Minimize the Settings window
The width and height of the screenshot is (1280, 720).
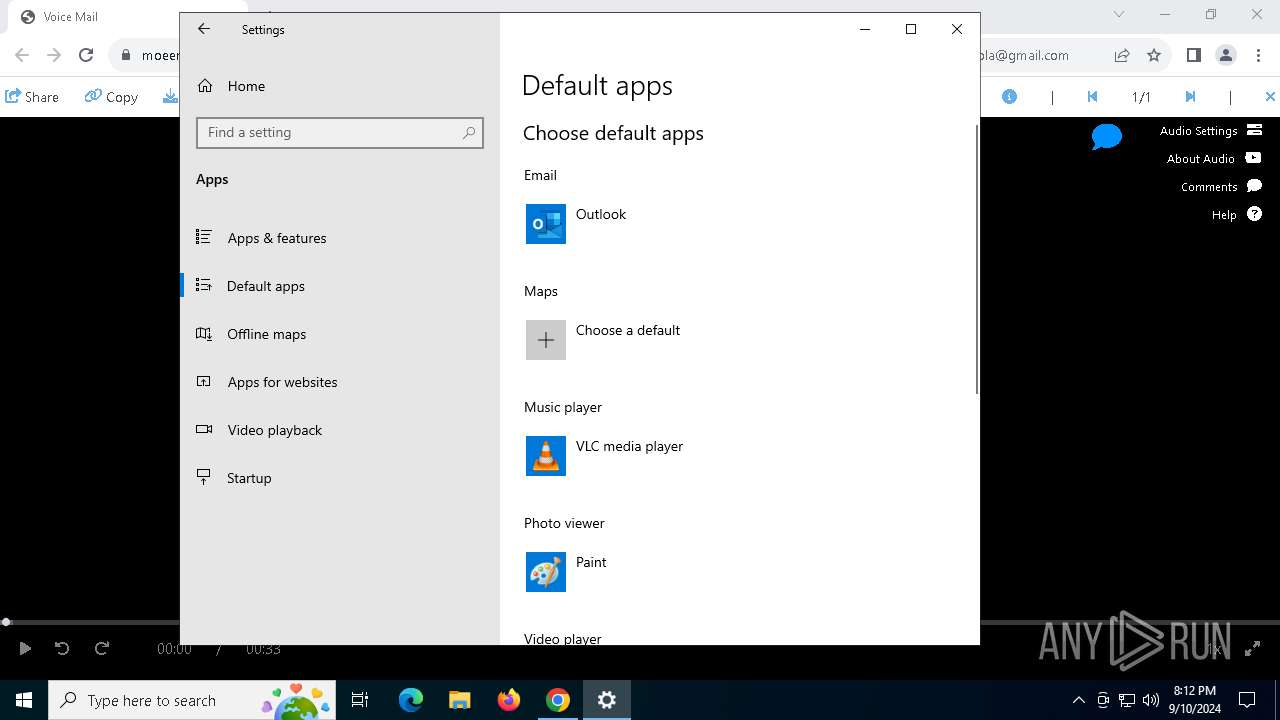click(x=865, y=29)
